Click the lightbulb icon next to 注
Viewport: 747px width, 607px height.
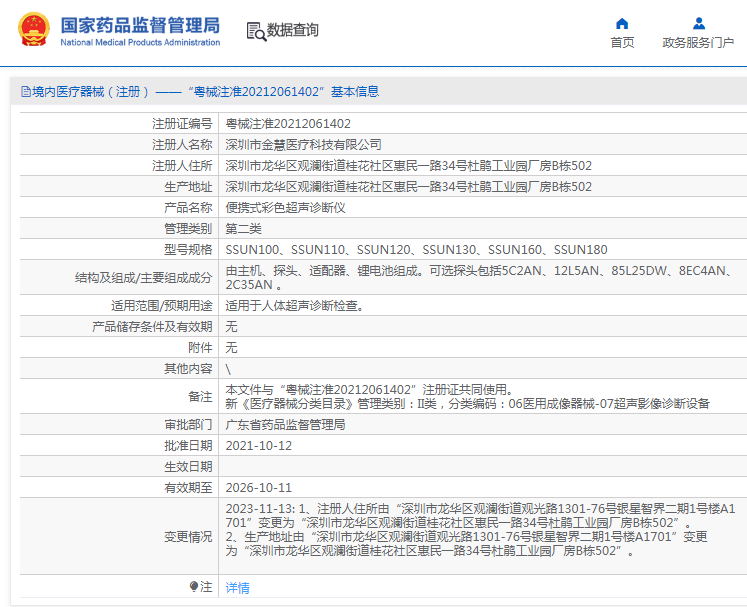click(x=193, y=587)
